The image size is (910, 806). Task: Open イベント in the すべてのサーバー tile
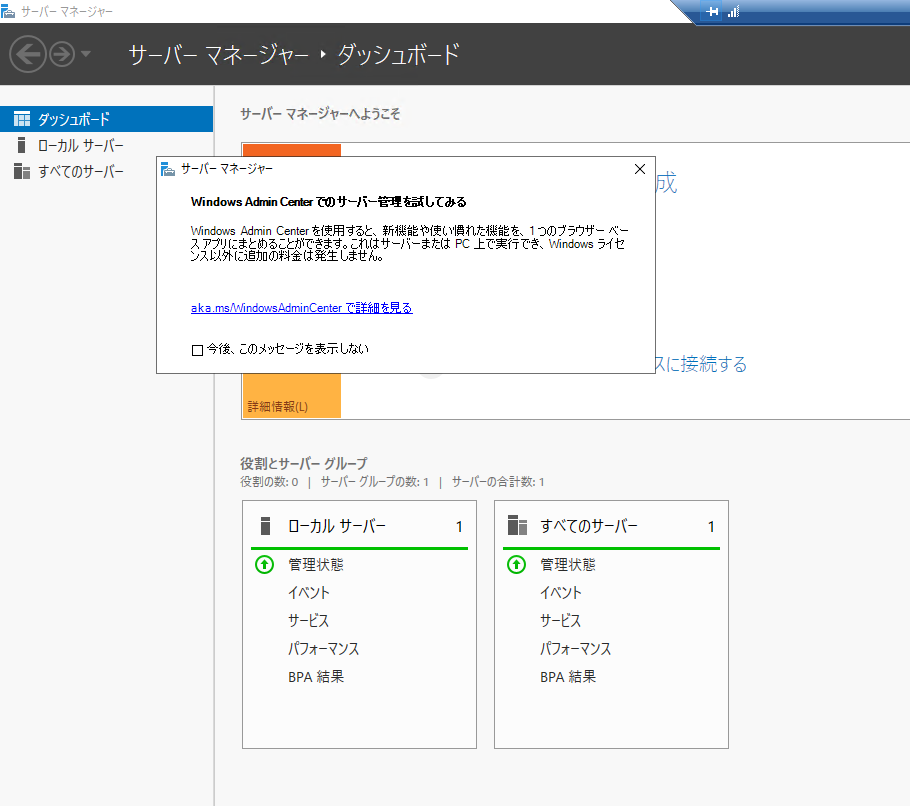tap(561, 592)
